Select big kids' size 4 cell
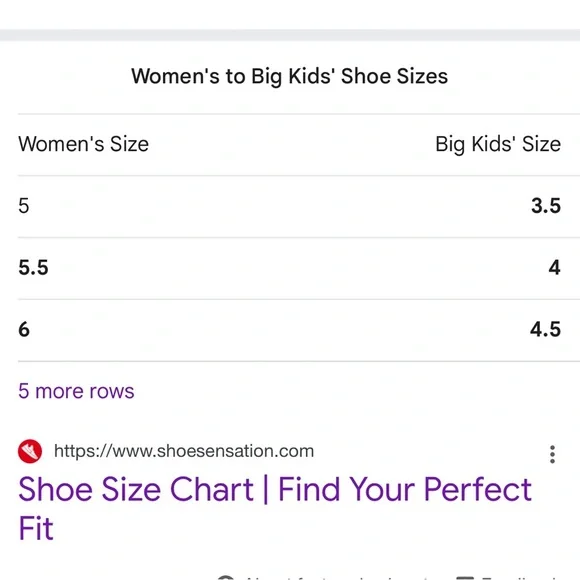Screen dimensions: 580x580 point(554,267)
